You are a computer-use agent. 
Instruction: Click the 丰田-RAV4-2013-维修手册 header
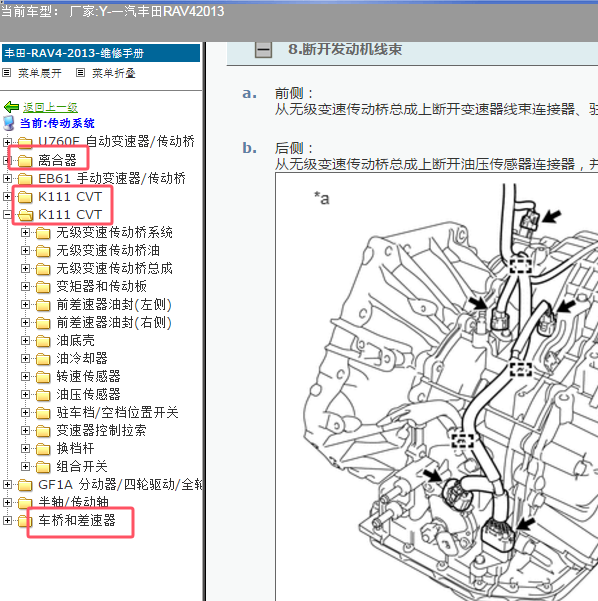coord(101,53)
